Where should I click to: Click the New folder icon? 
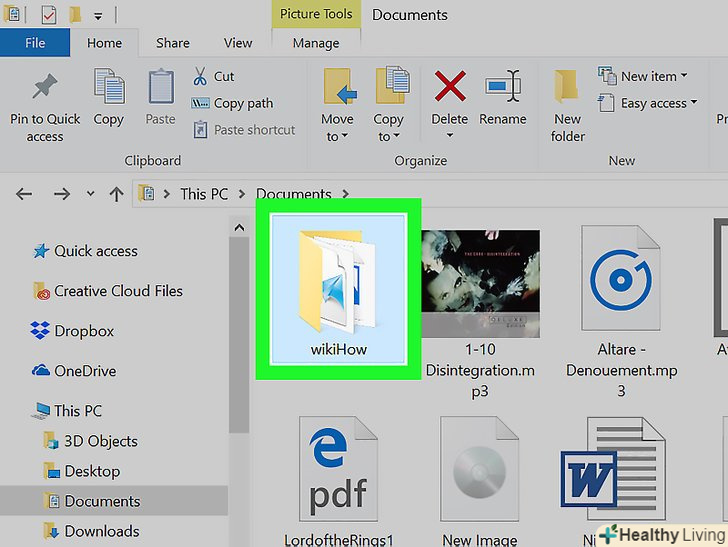click(x=566, y=86)
